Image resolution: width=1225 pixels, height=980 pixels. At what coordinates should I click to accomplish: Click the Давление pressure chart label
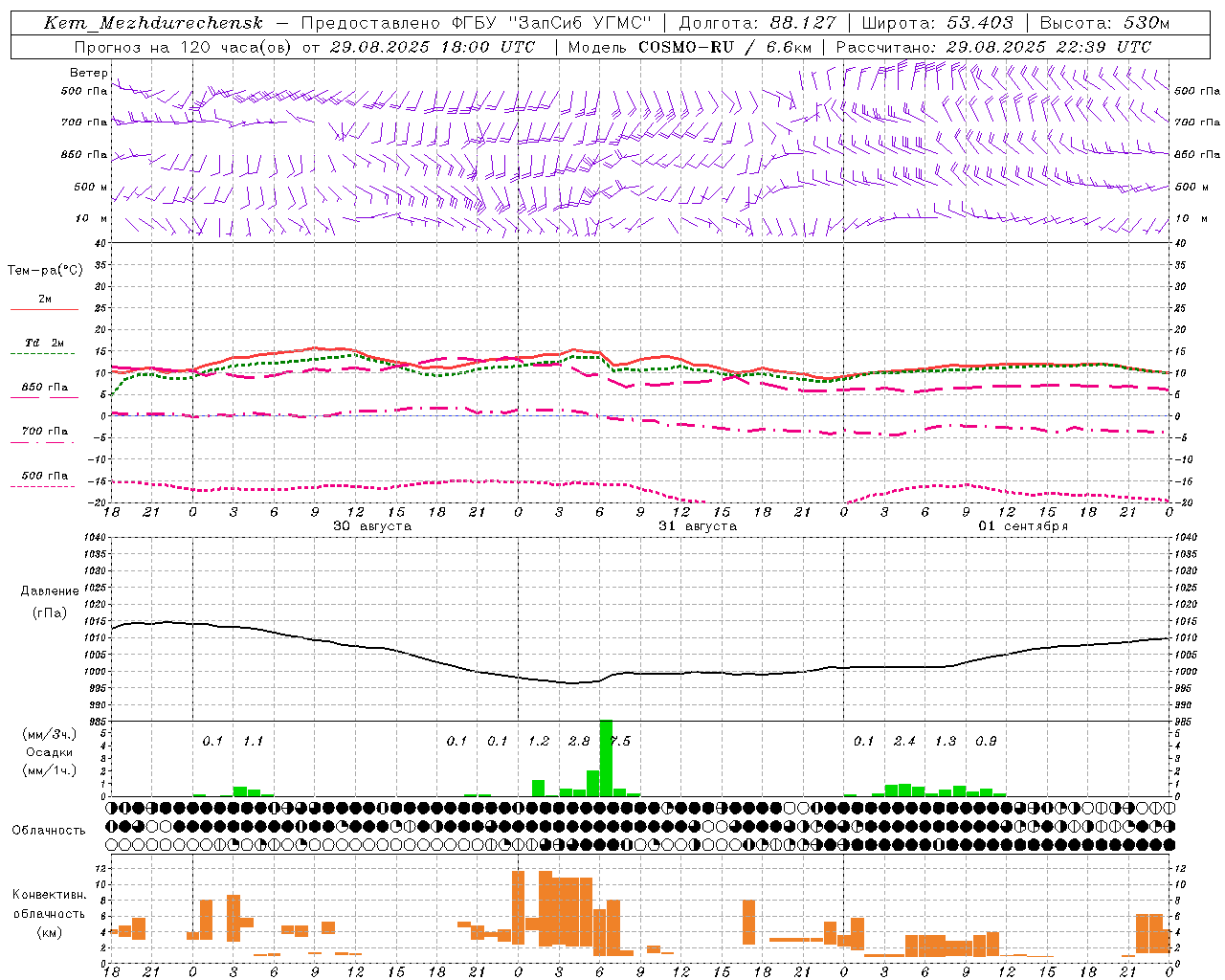[x=50, y=591]
